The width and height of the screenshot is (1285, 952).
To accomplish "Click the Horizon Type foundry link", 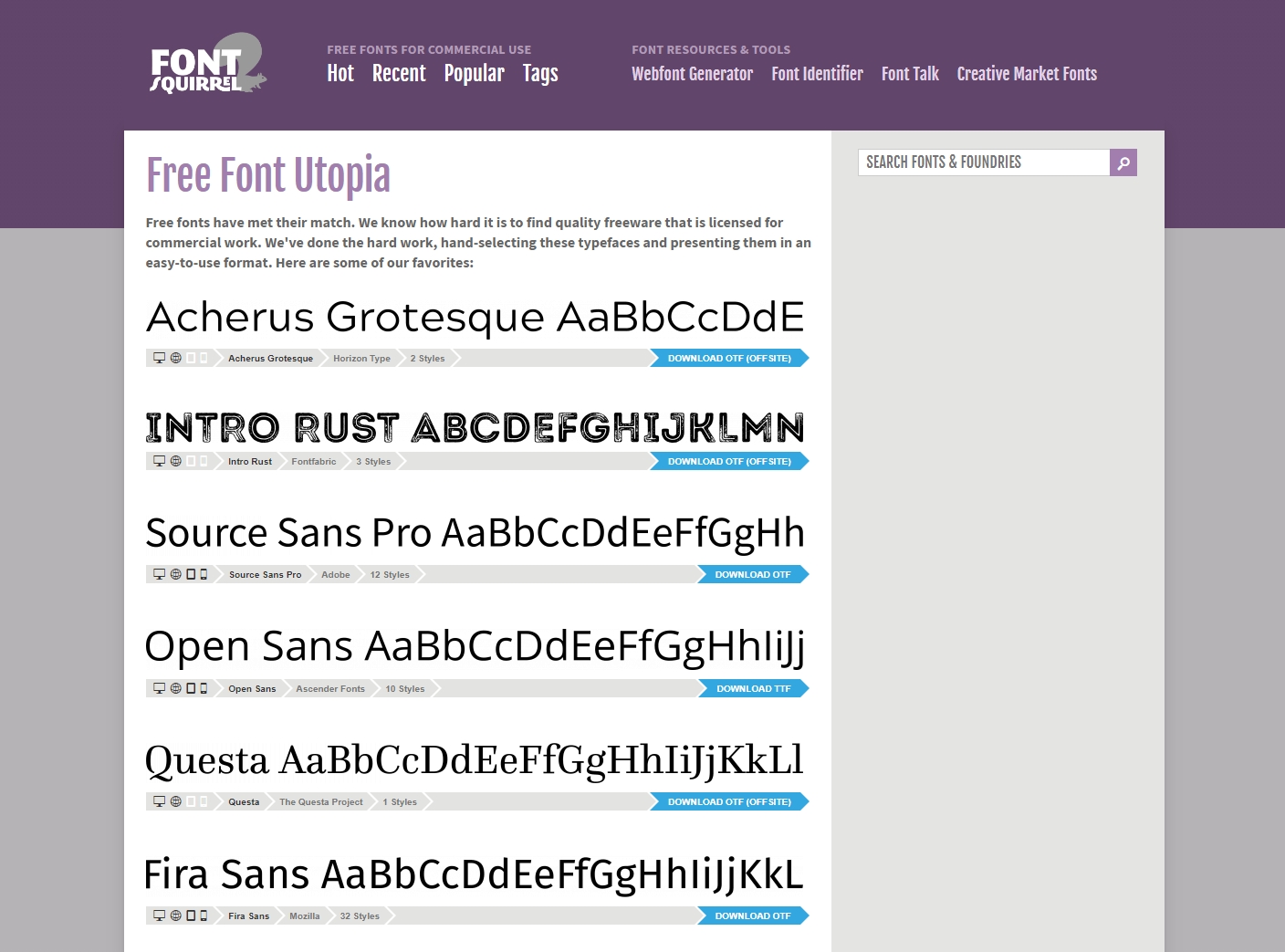I will [361, 358].
